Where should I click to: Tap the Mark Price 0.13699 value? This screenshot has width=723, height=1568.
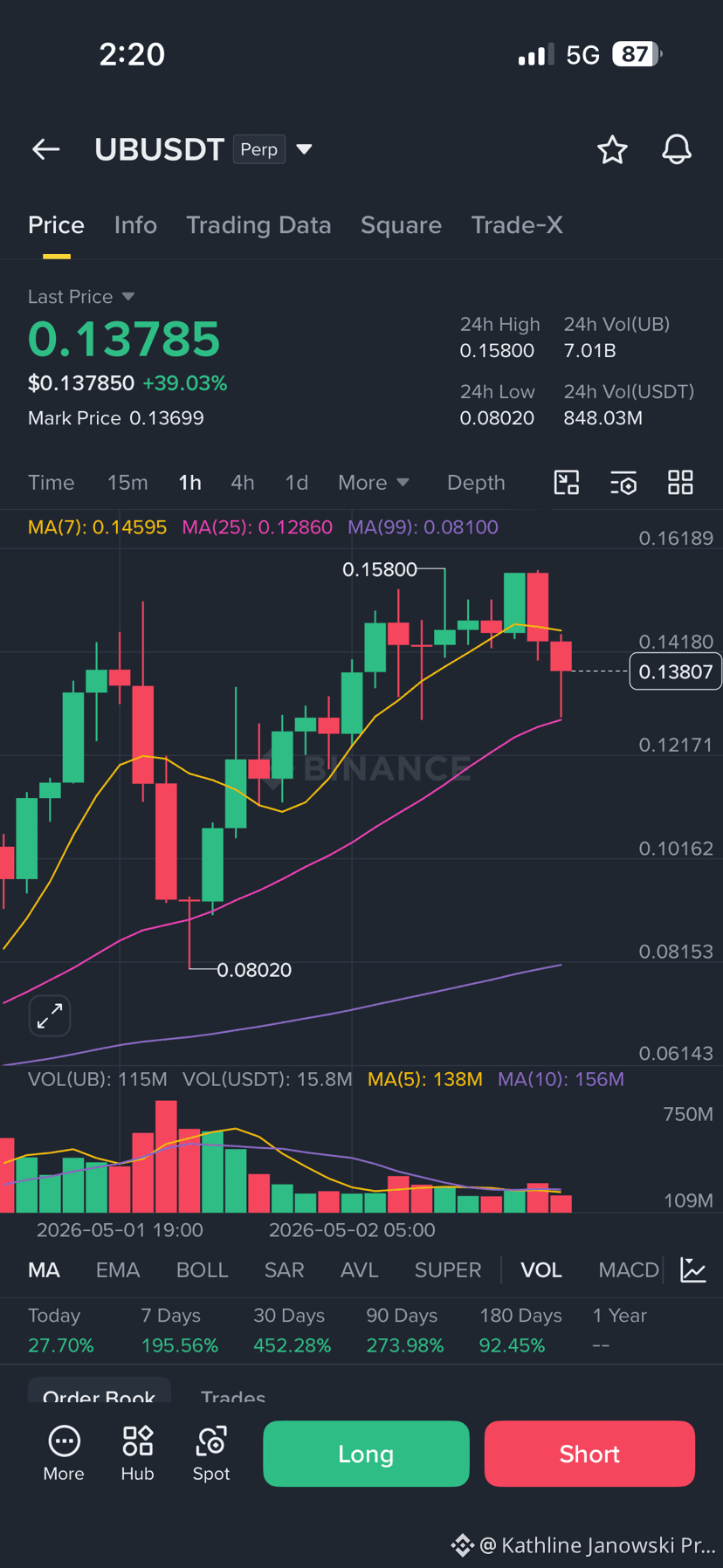point(116,418)
